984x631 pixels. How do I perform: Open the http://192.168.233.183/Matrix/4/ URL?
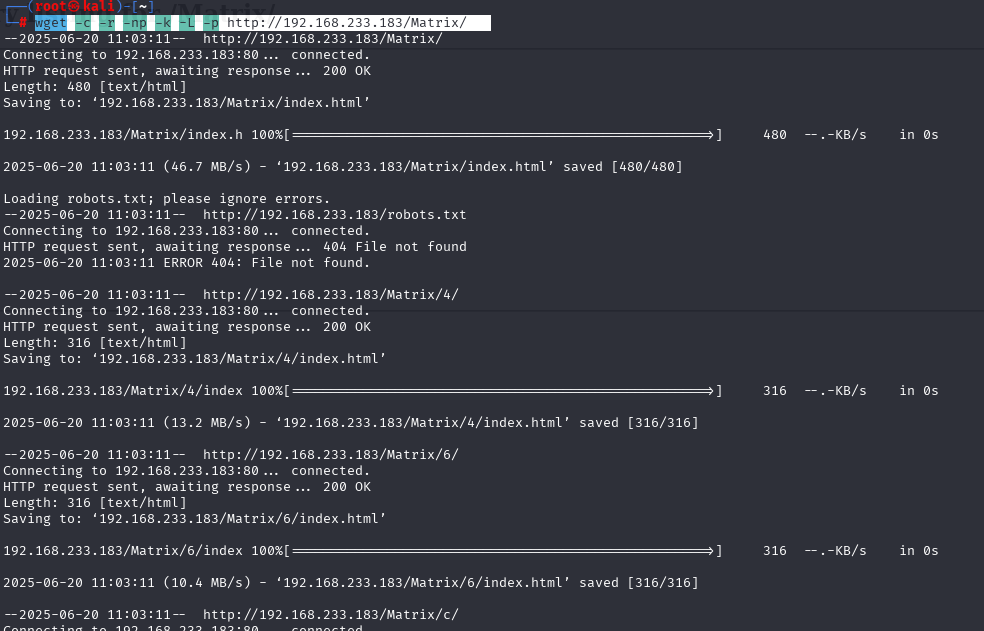tap(331, 295)
